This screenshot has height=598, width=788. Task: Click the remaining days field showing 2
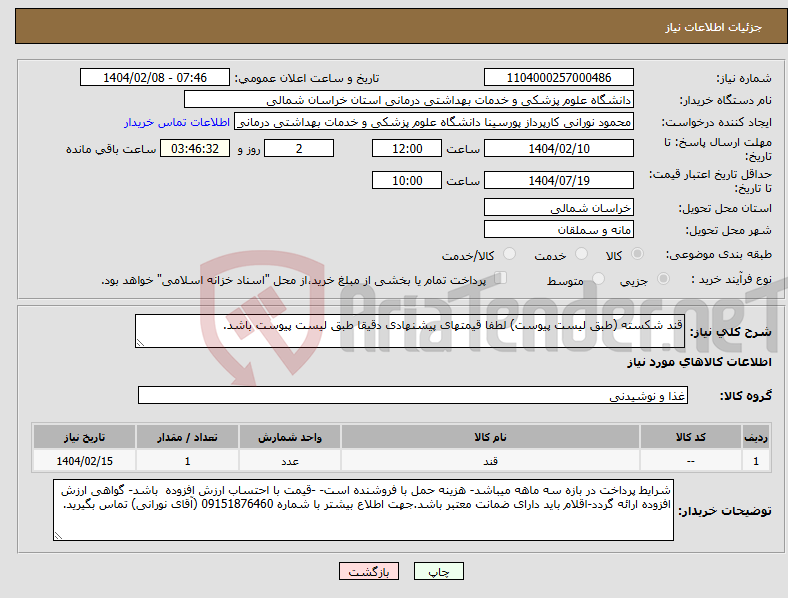pyautogui.click(x=299, y=149)
